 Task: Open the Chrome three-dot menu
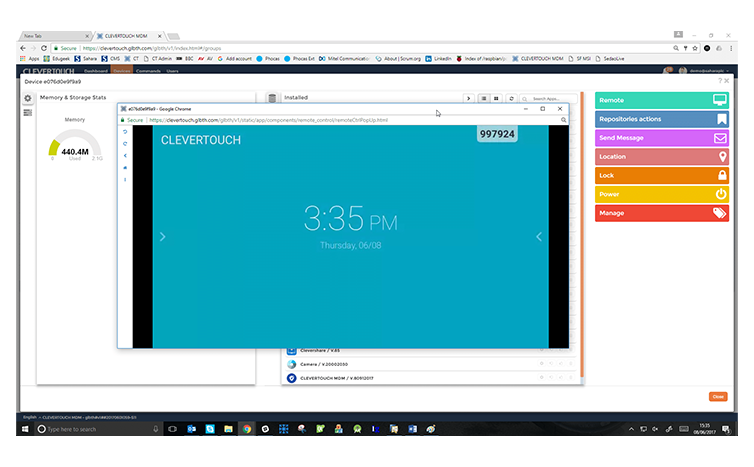coord(731,48)
